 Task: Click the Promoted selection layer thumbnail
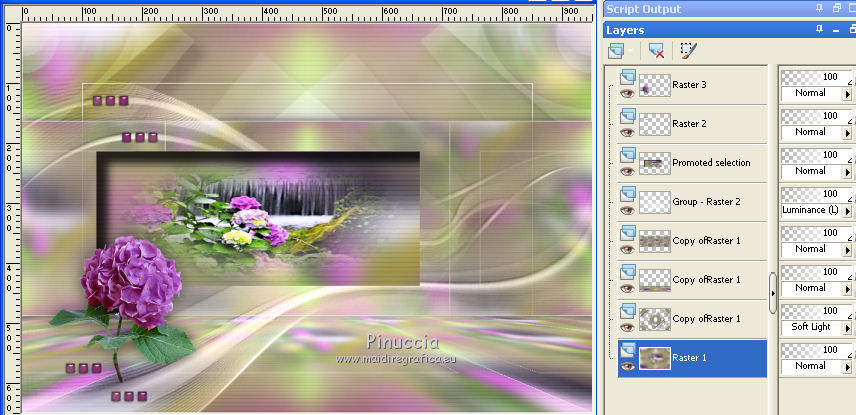(x=655, y=163)
